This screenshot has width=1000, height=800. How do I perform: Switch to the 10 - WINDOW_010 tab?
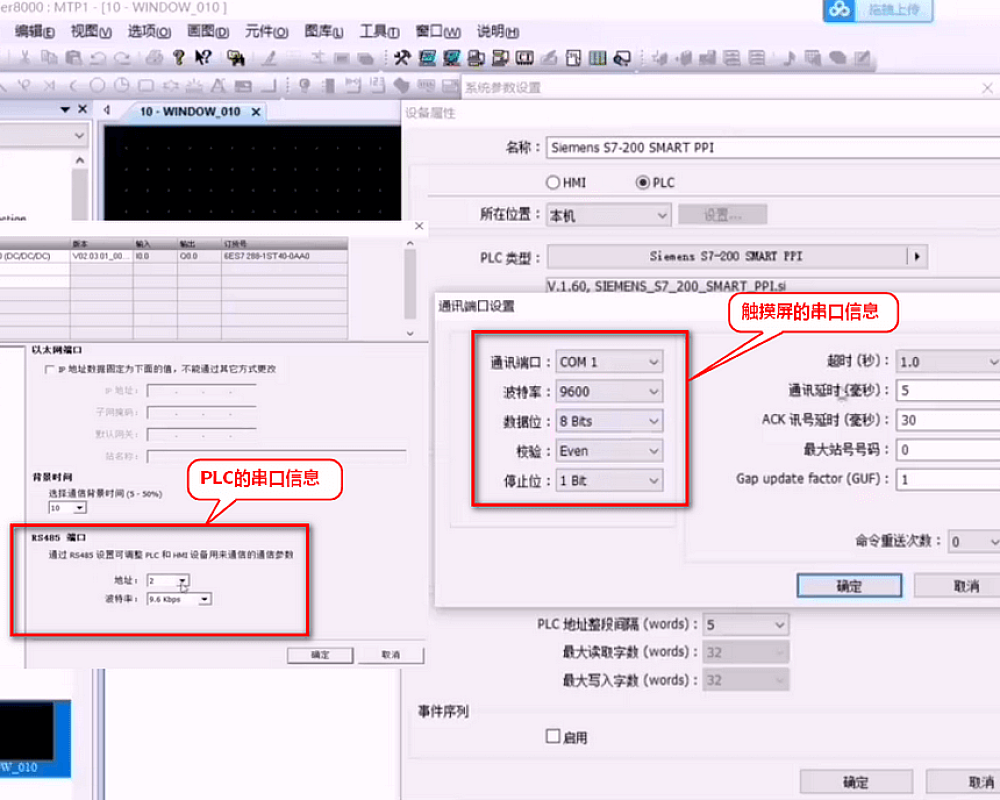tap(190, 111)
